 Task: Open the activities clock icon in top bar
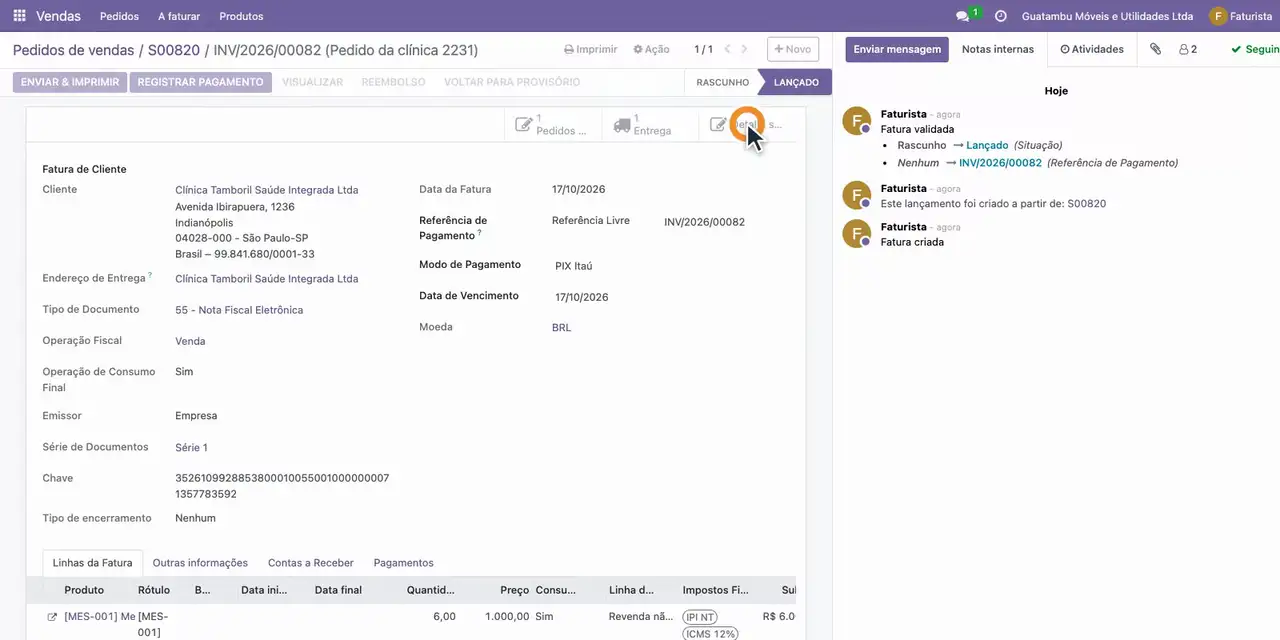click(1000, 16)
